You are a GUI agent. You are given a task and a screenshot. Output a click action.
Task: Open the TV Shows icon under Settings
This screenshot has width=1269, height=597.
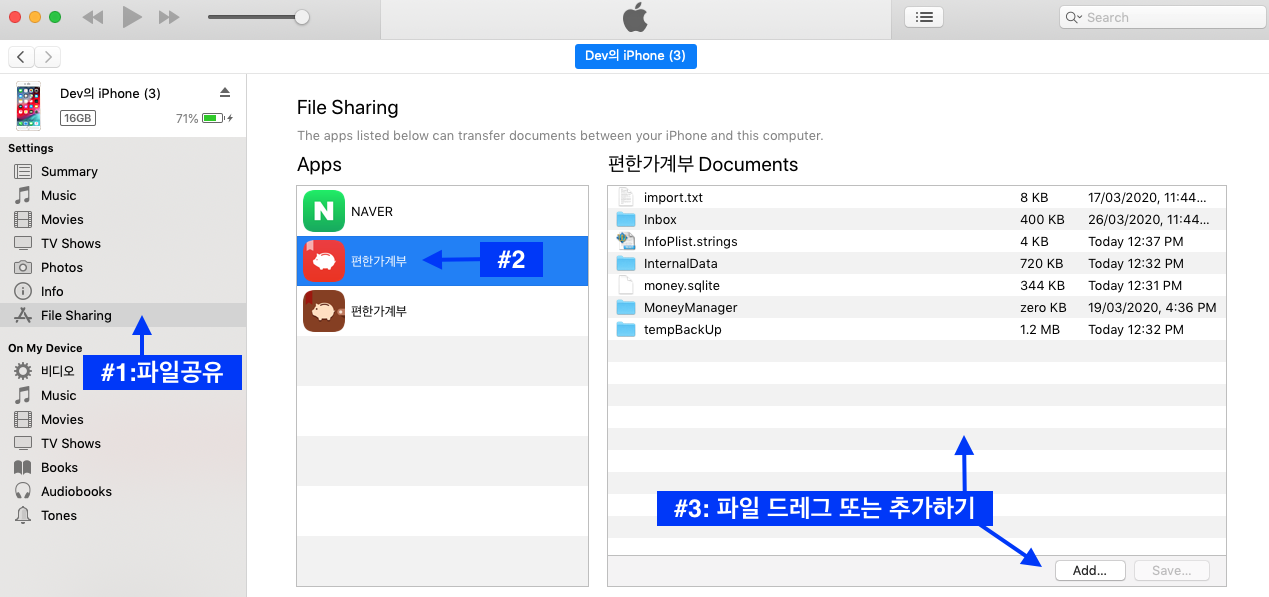23,244
